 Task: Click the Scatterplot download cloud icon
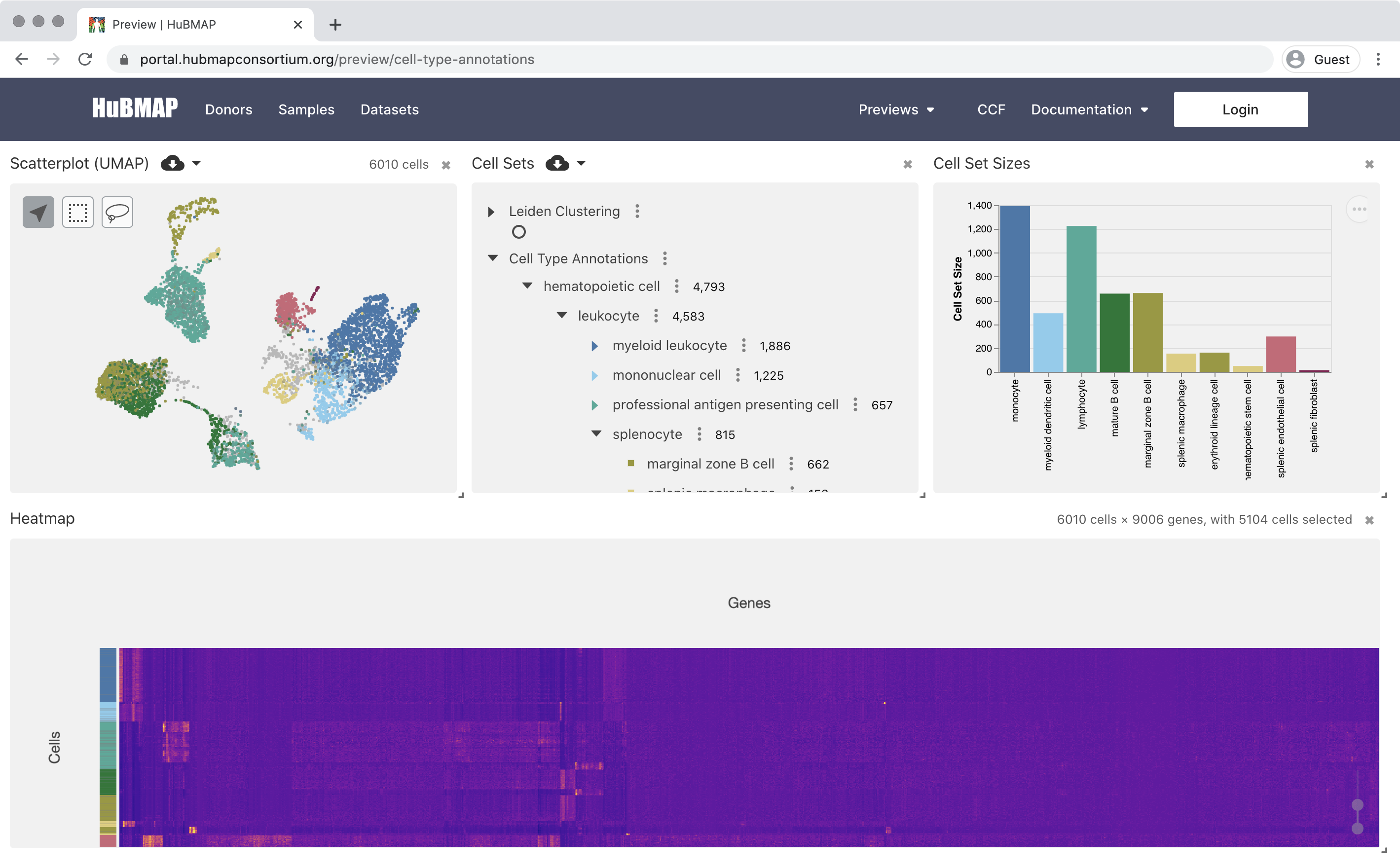point(172,163)
